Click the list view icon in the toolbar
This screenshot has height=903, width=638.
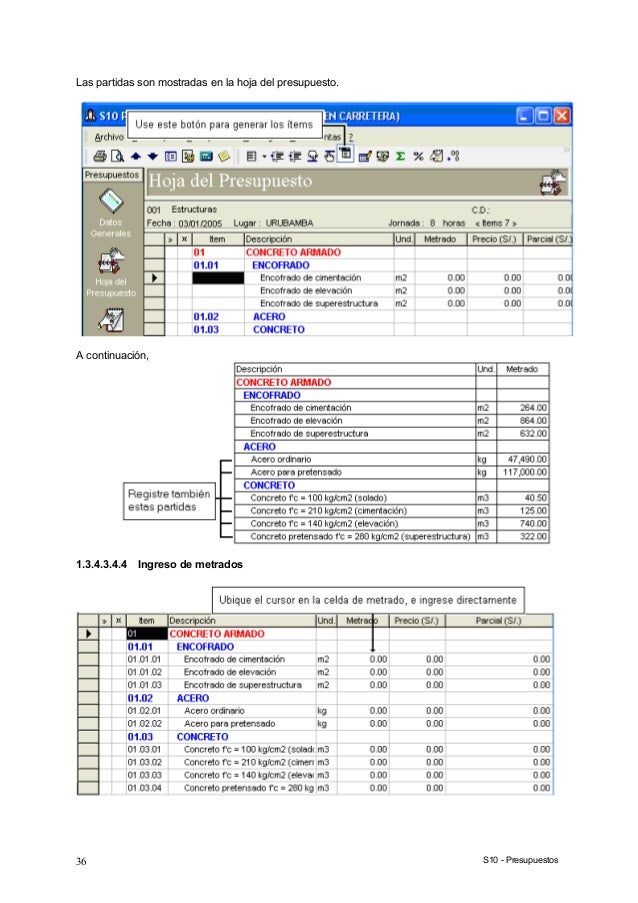point(251,156)
